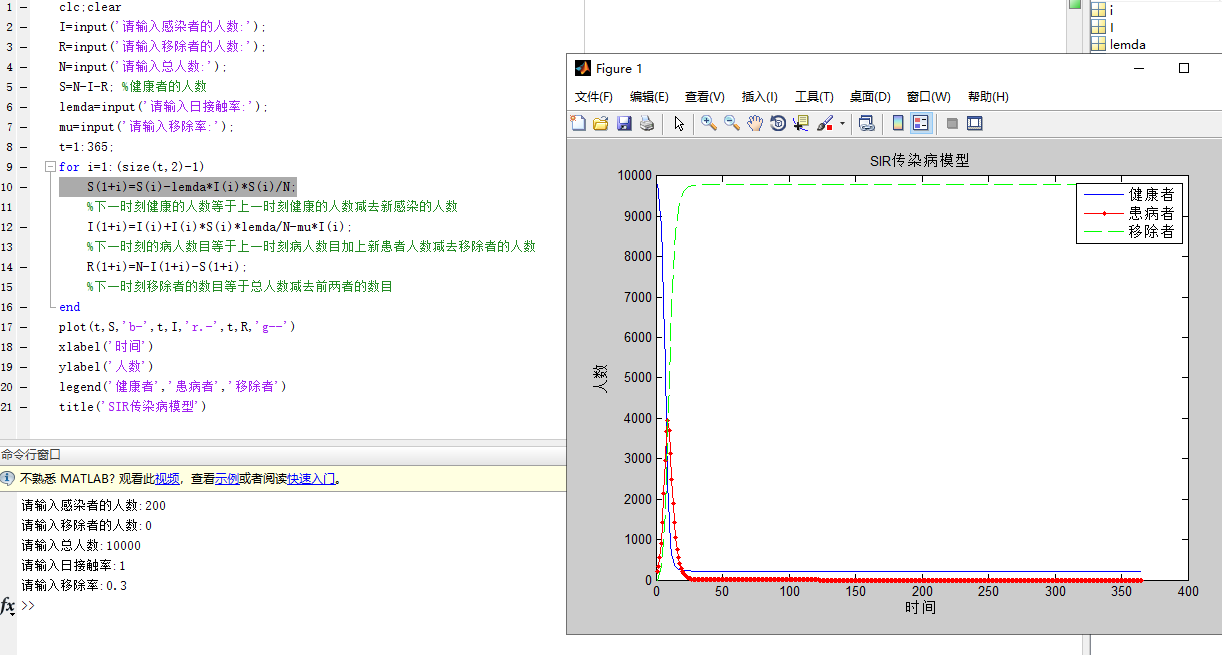This screenshot has width=1222, height=655.
Task: Toggle Zoom Out mode
Action: [x=733, y=123]
